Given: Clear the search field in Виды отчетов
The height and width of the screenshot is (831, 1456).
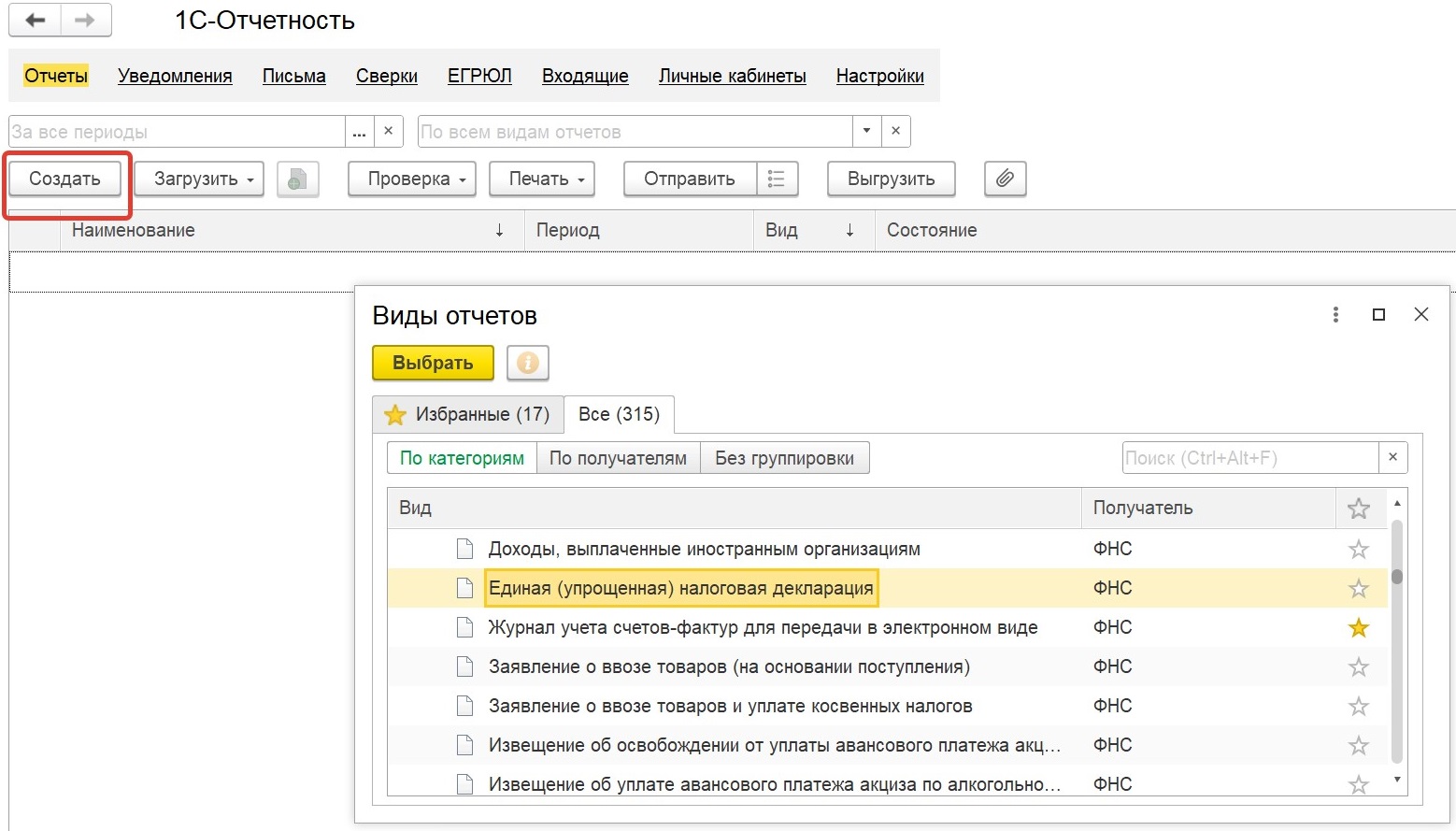Looking at the screenshot, I should [1393, 457].
